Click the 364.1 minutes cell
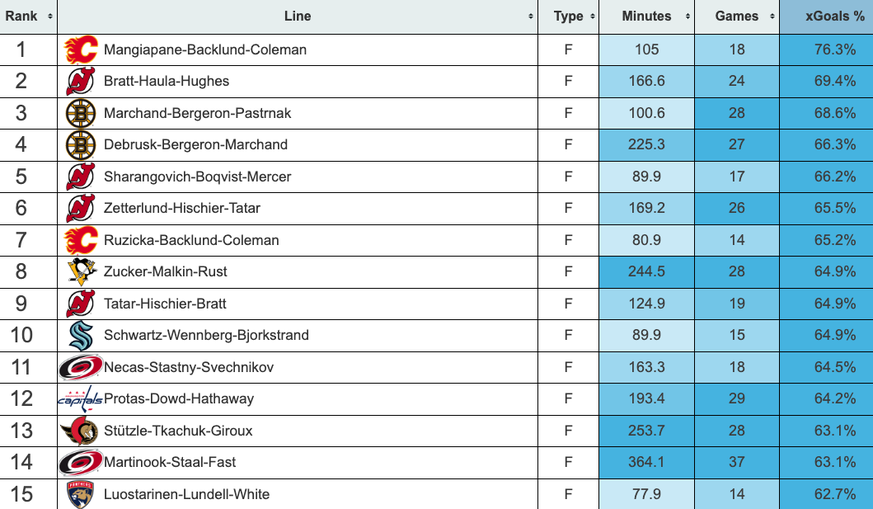Image resolution: width=873 pixels, height=509 pixels. coord(647,463)
